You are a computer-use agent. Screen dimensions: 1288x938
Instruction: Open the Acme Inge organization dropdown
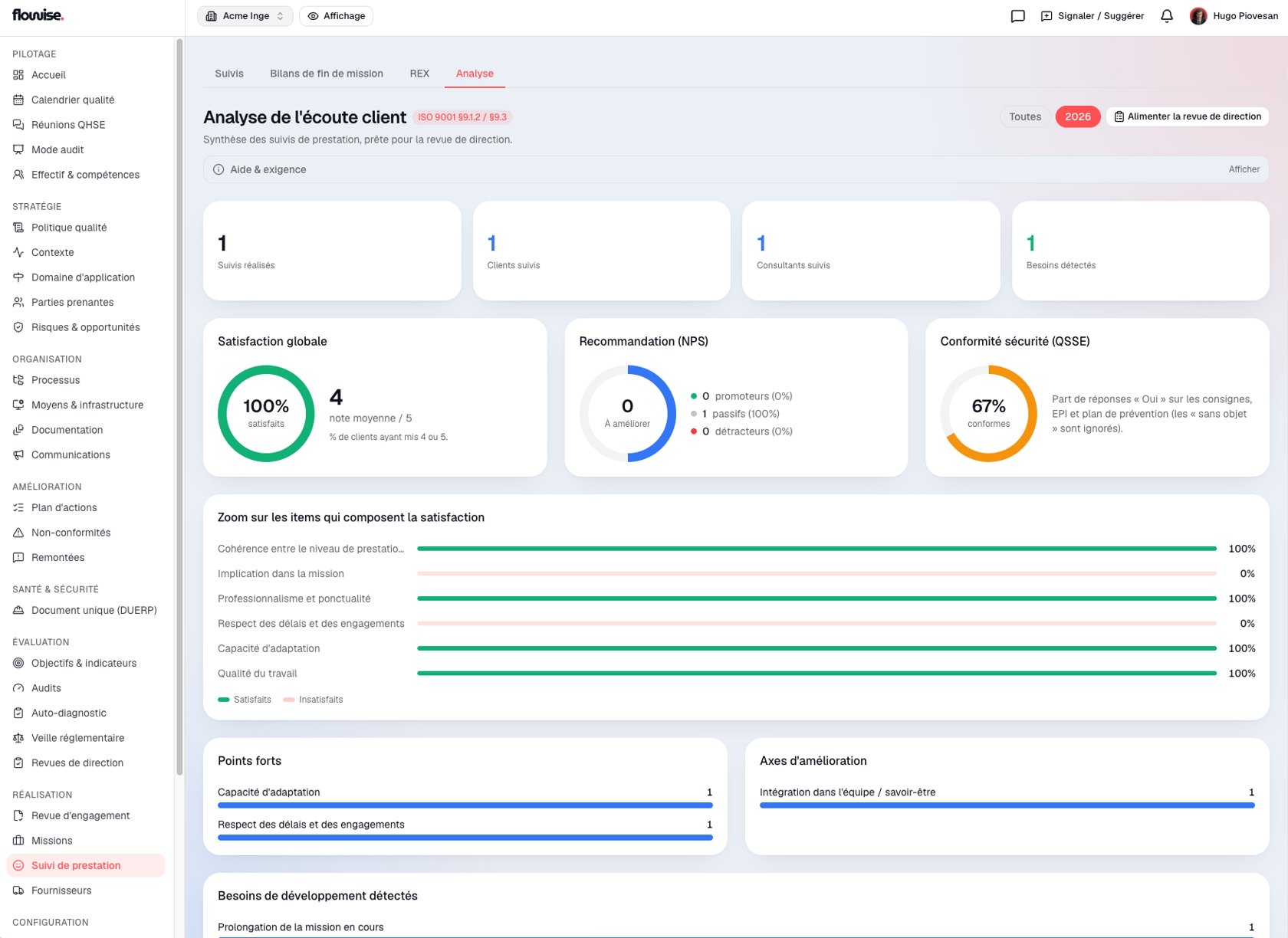click(x=245, y=16)
